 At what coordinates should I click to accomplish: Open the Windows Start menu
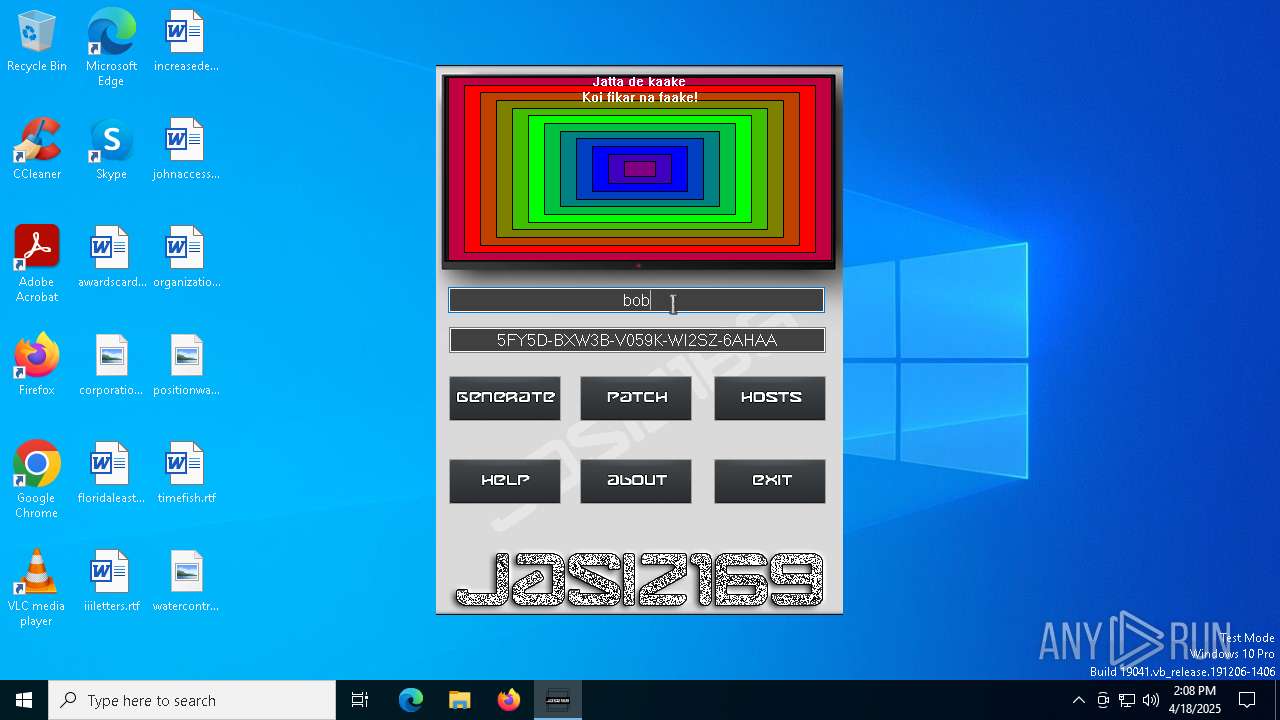pos(24,700)
